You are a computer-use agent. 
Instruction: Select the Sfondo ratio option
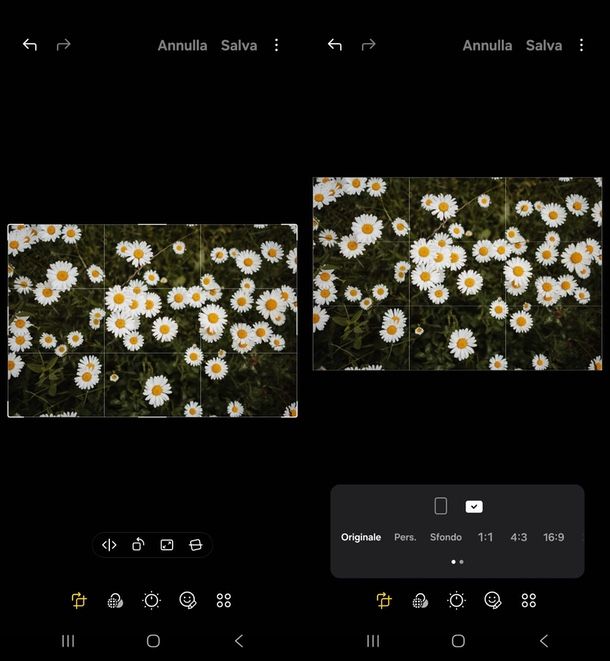click(x=446, y=537)
